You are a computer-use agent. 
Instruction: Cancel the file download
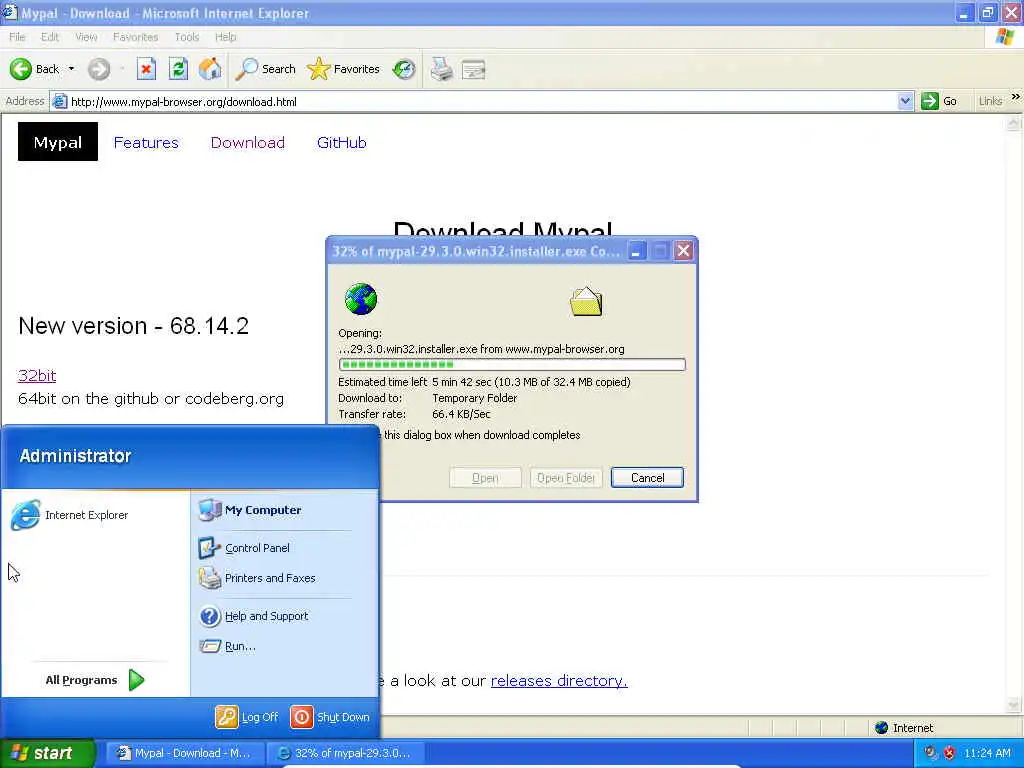[x=647, y=477]
